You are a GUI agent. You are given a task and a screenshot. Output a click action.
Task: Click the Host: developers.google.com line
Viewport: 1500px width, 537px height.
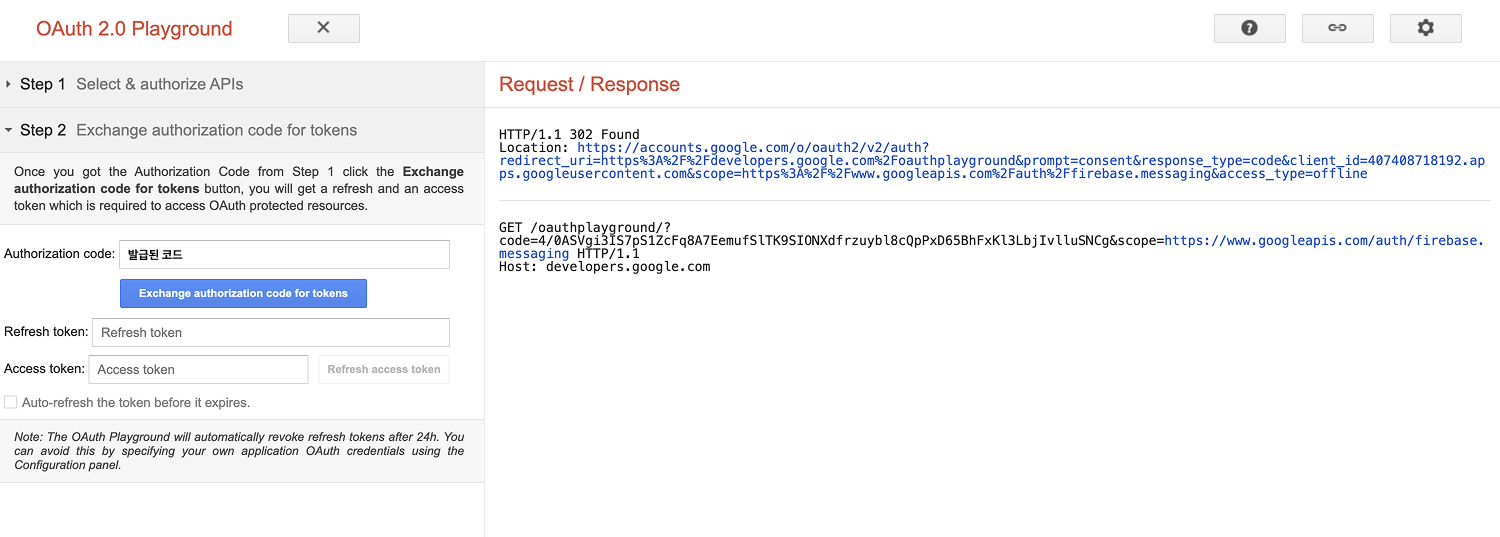[x=604, y=267]
